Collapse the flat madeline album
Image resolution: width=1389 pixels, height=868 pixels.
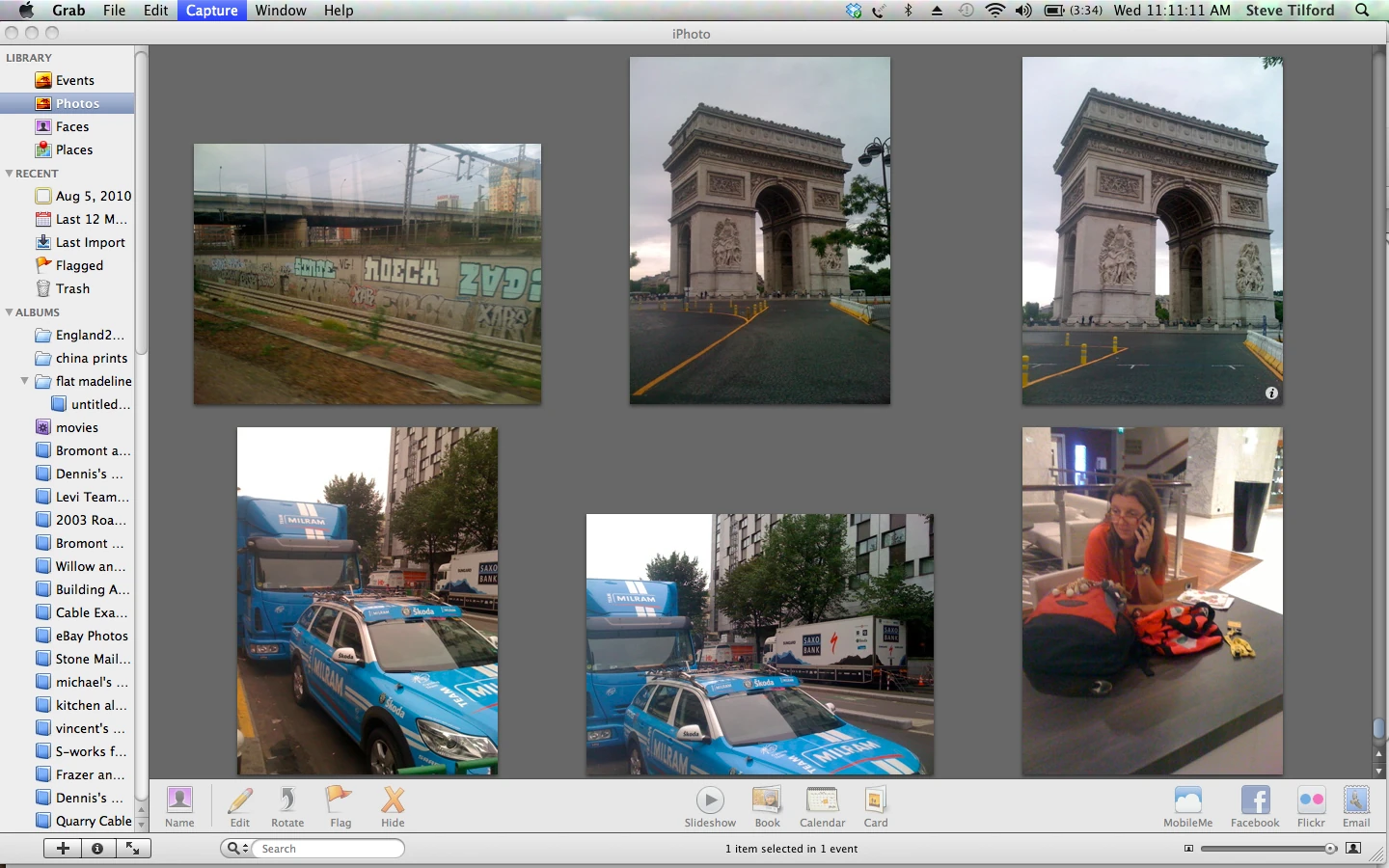23,381
